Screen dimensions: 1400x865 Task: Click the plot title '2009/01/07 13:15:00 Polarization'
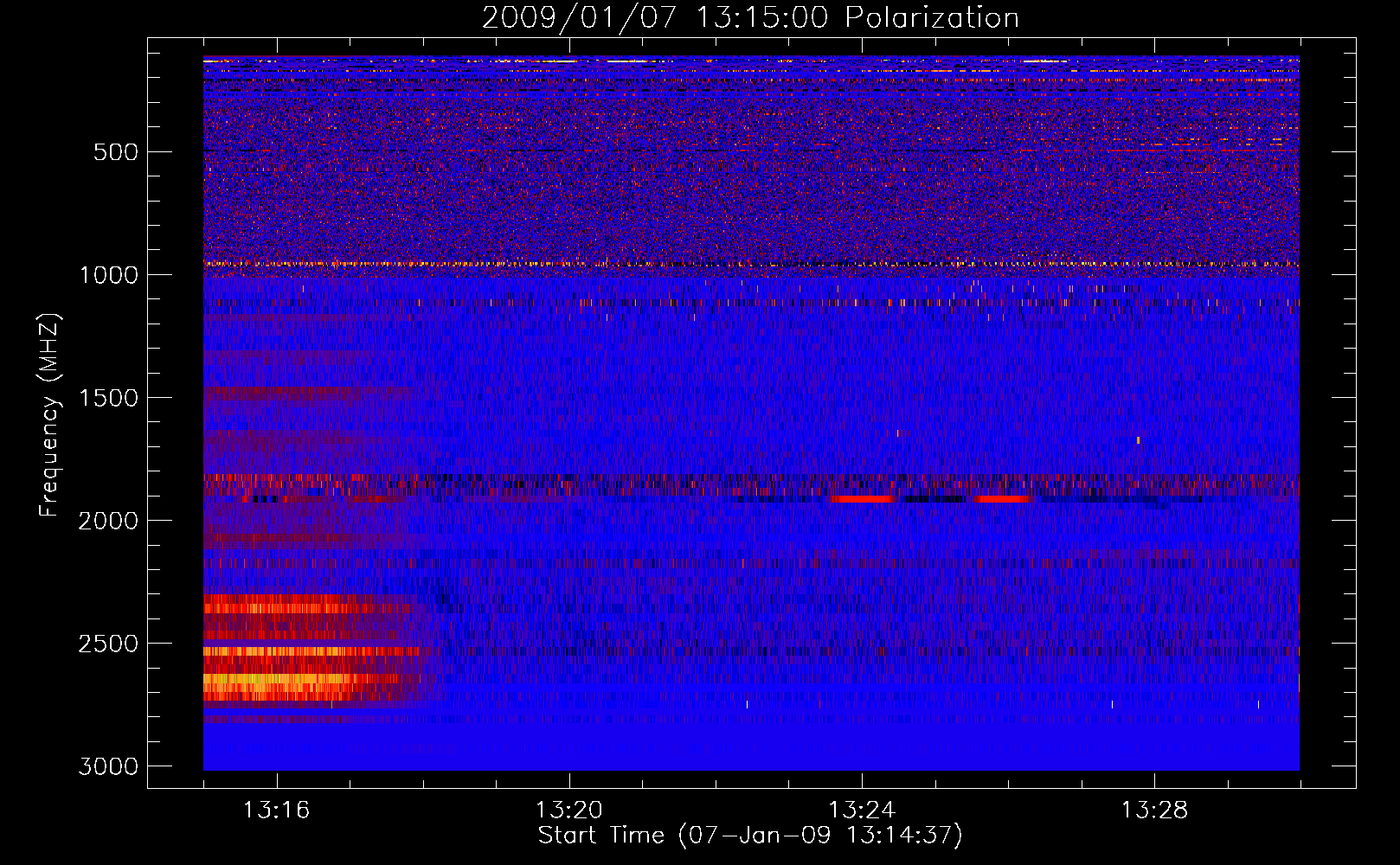(x=750, y=17)
